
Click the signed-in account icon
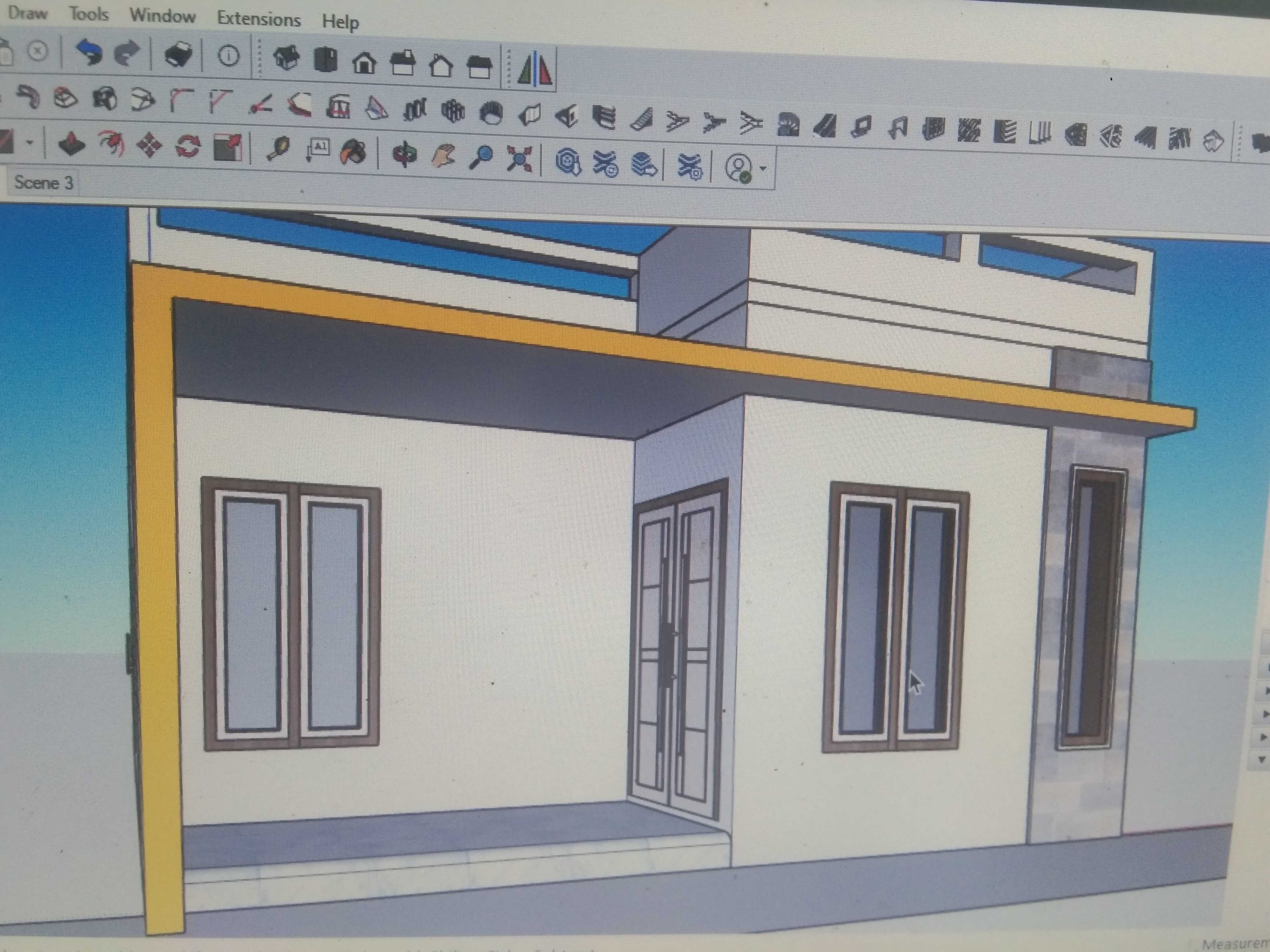click(739, 168)
